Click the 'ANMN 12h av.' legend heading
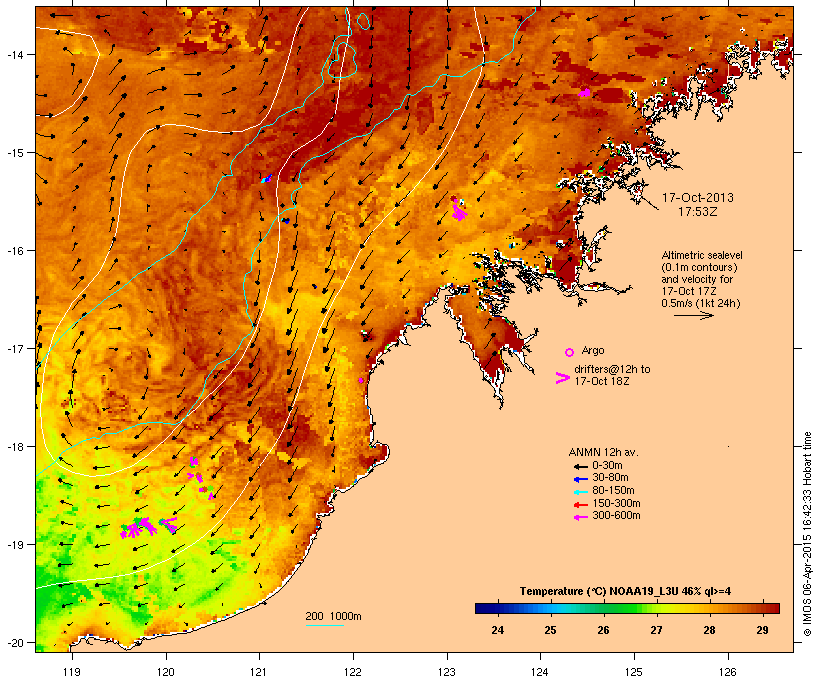Image resolution: width=820 pixels, height=680 pixels. [603, 452]
